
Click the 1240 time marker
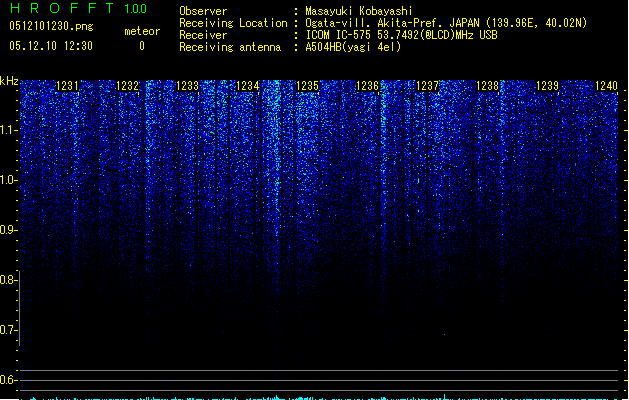click(607, 86)
